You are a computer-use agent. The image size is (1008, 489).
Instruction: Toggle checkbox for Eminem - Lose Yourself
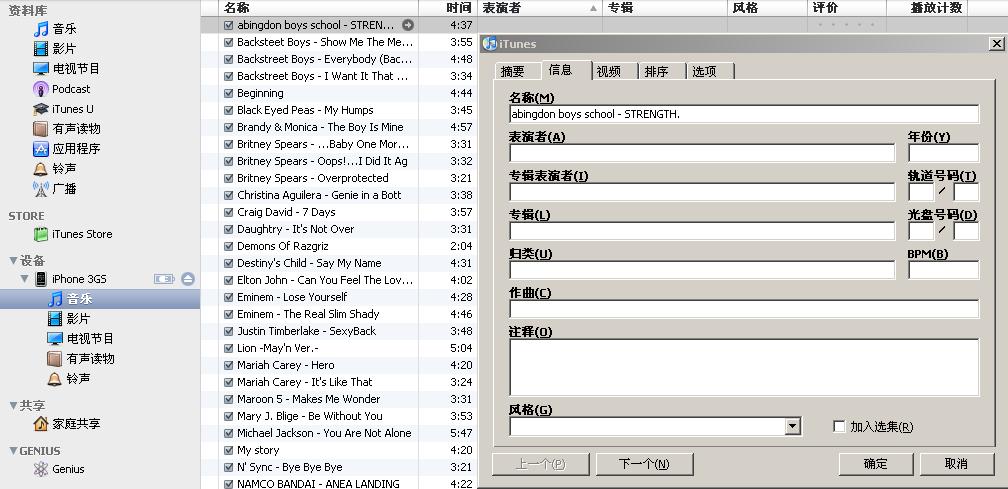click(229, 297)
